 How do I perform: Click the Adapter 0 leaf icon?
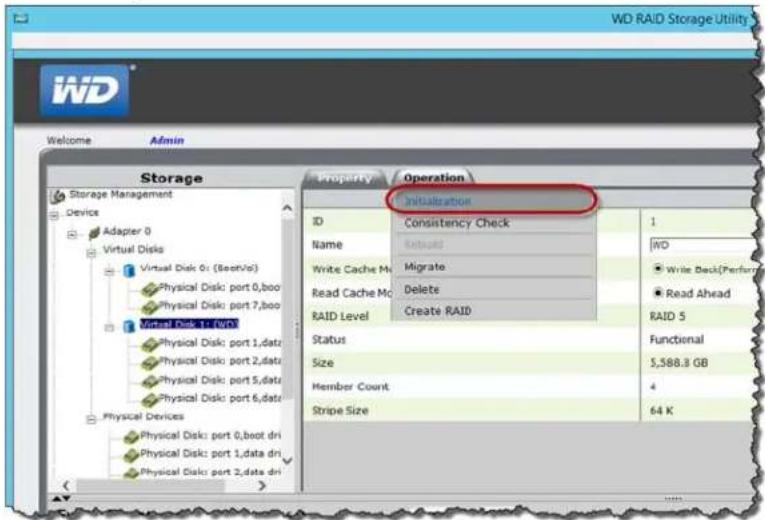(x=94, y=233)
